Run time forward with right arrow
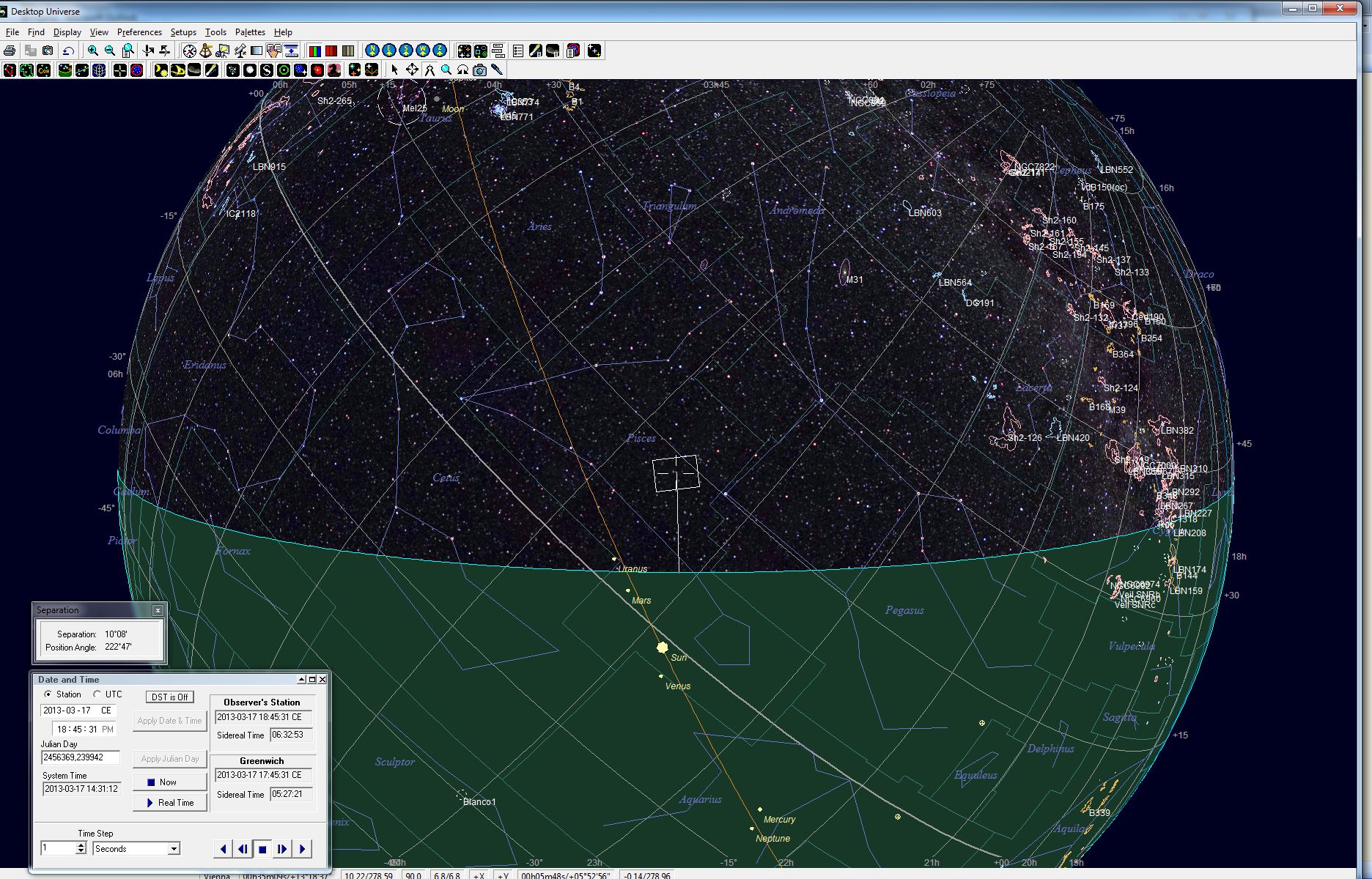 (302, 849)
